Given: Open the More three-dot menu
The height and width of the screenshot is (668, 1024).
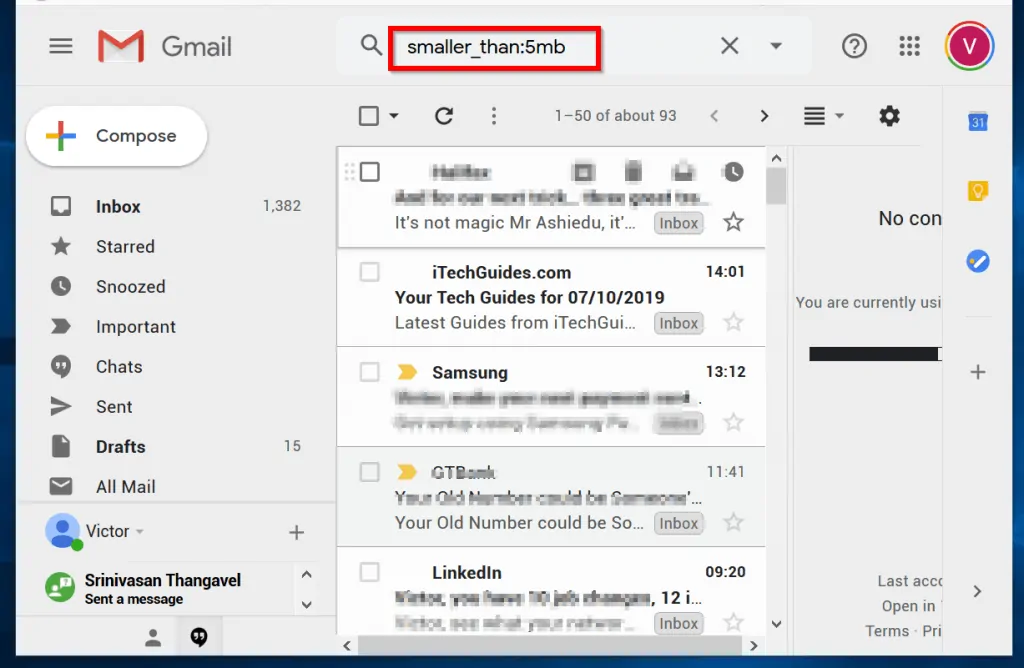Looking at the screenshot, I should coord(494,116).
